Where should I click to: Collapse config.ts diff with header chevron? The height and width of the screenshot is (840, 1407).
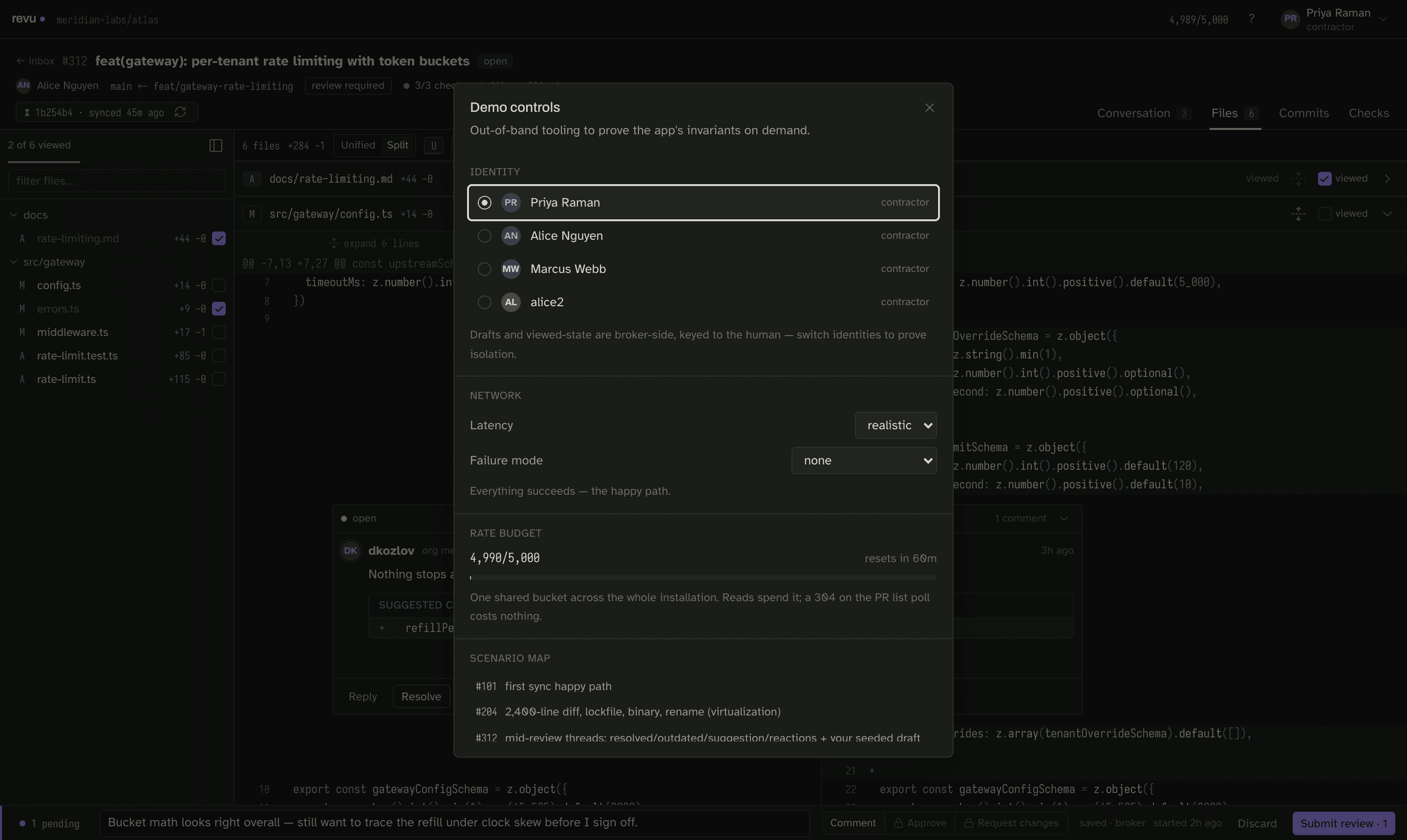pyautogui.click(x=1387, y=214)
